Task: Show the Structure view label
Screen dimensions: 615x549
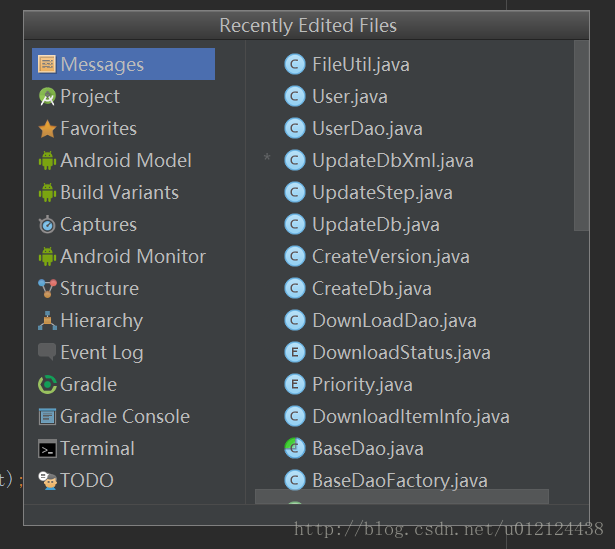Action: (100, 289)
